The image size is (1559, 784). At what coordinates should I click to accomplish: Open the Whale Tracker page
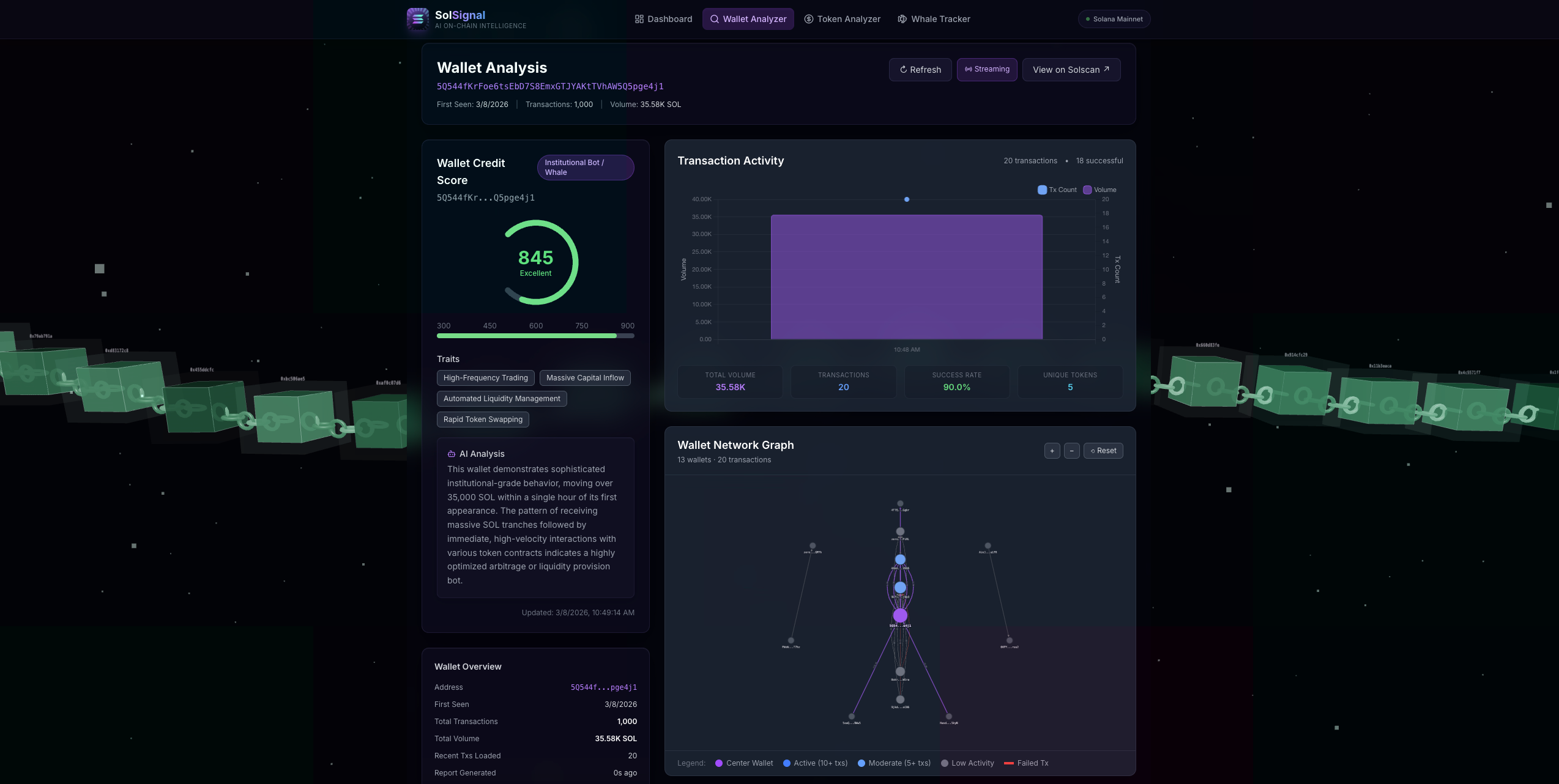click(934, 19)
